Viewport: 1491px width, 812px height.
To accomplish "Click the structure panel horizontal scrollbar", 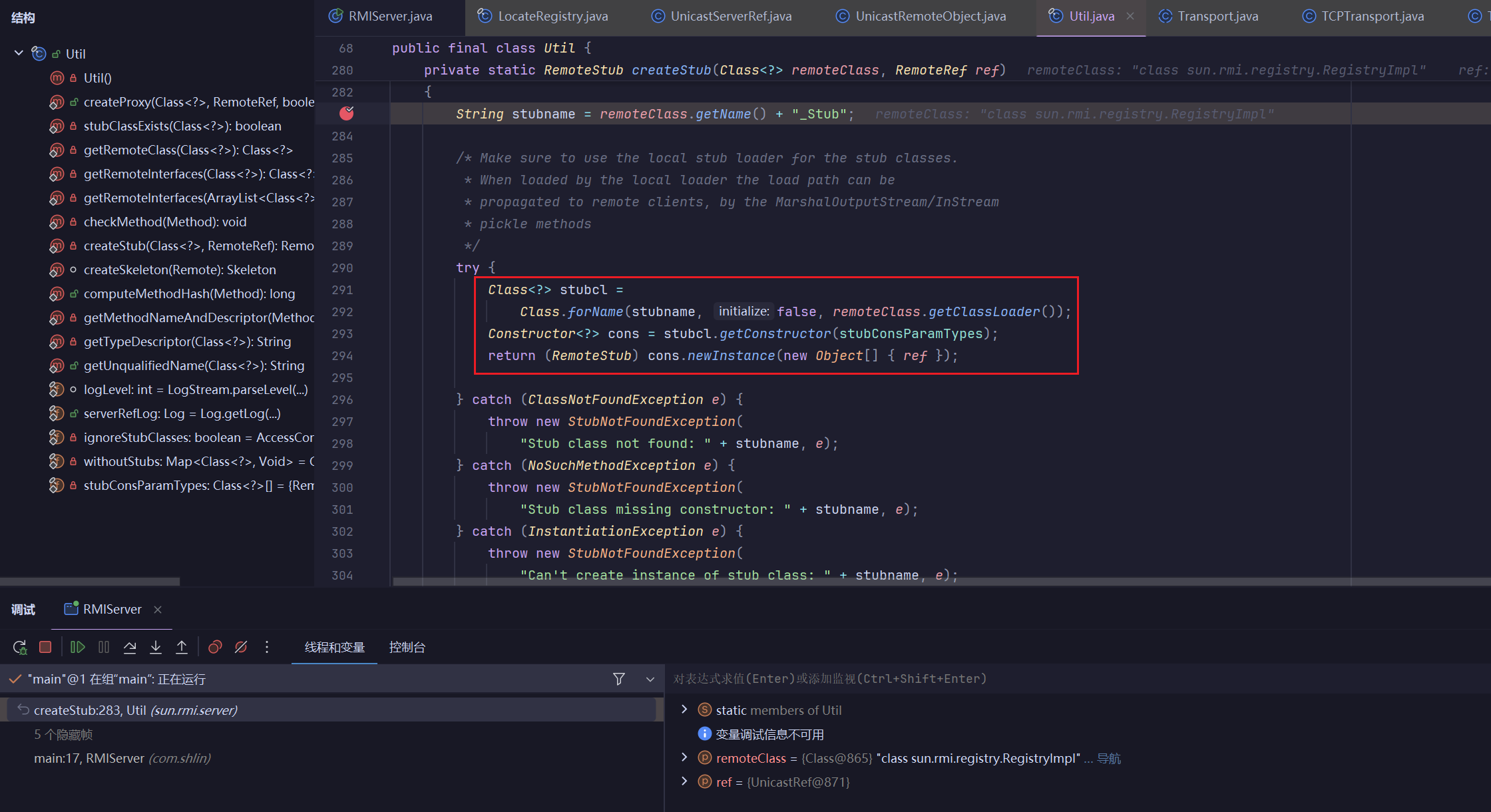I will pos(90,582).
